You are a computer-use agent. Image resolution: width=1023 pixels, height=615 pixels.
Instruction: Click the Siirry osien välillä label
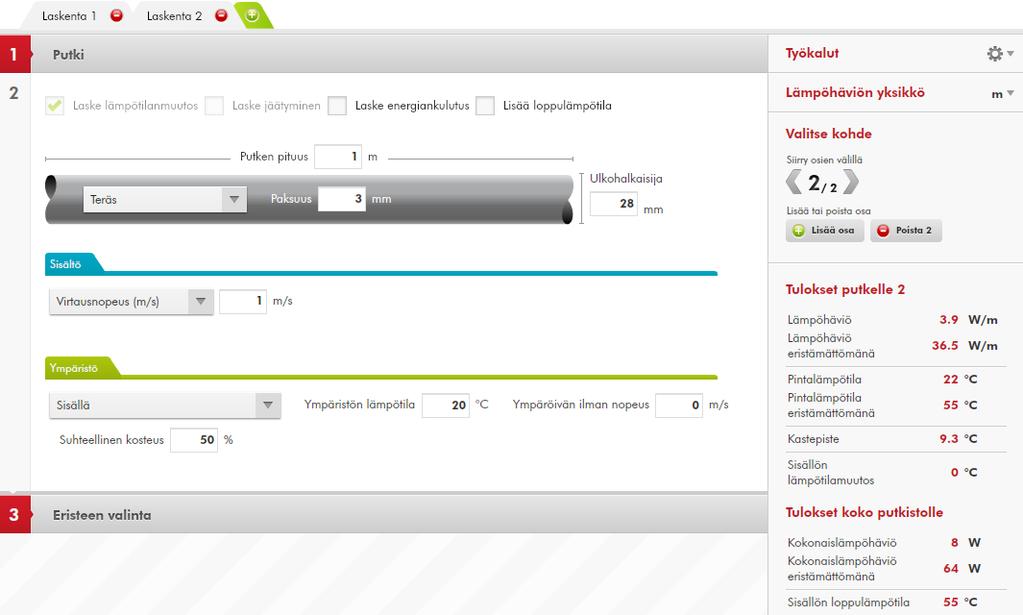(x=824, y=160)
